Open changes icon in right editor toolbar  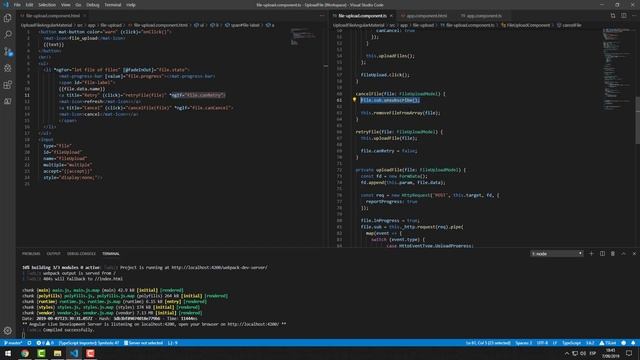[613, 16]
